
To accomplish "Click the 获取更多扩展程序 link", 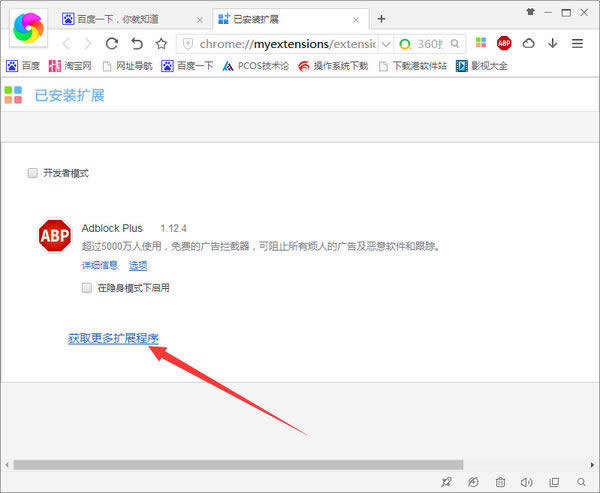I will coord(113,338).
